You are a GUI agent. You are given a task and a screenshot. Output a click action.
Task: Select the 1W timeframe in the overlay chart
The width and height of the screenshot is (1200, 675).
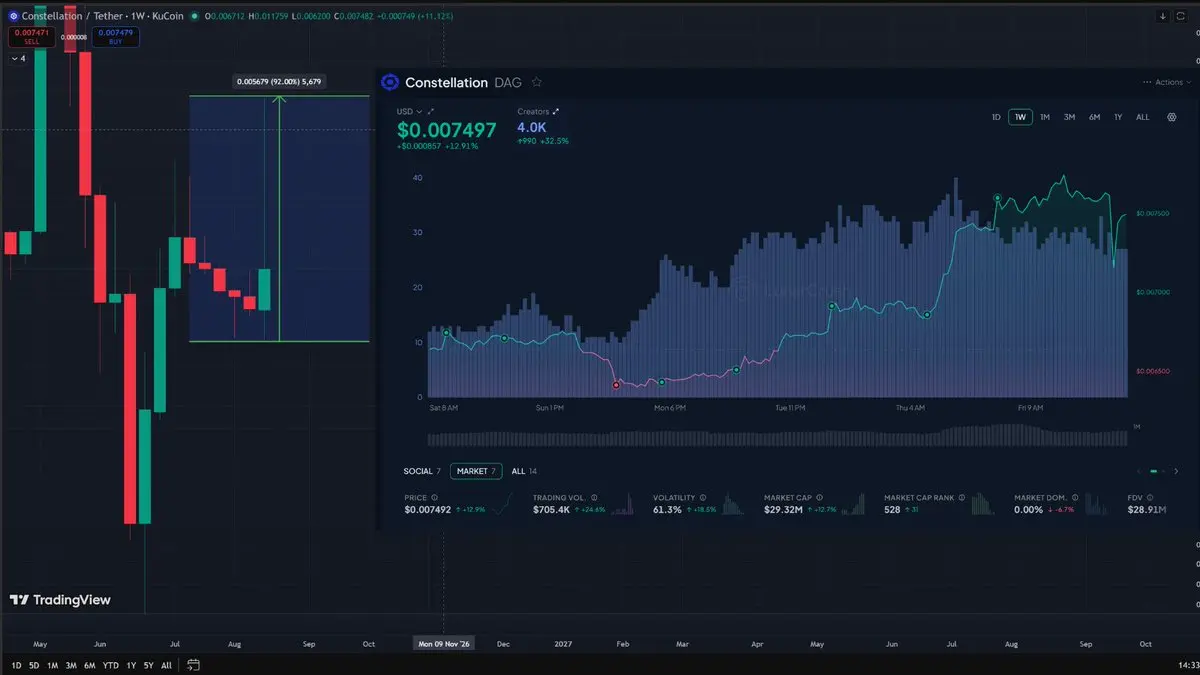[1020, 117]
